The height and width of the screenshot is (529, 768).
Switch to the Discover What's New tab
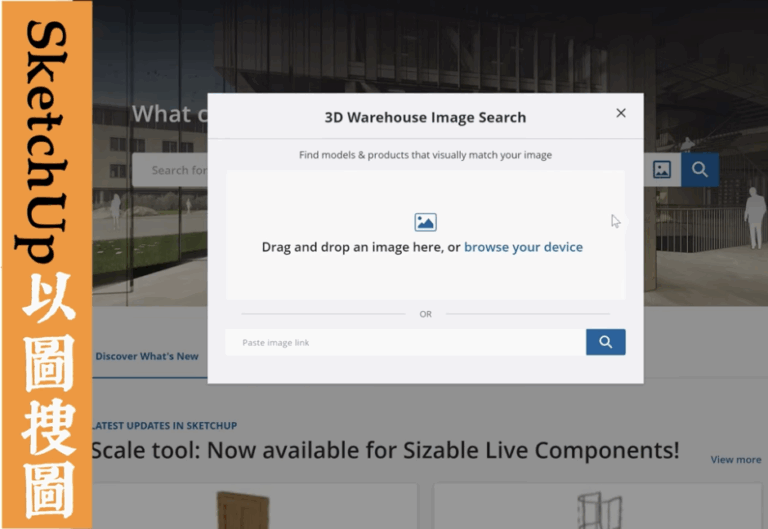click(x=147, y=357)
